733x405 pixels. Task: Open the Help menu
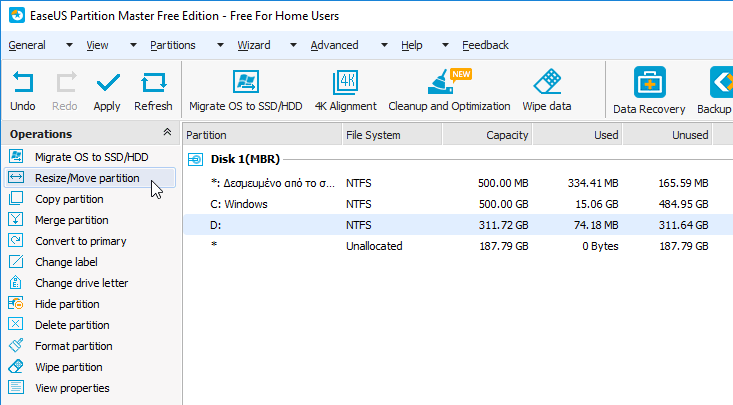411,45
